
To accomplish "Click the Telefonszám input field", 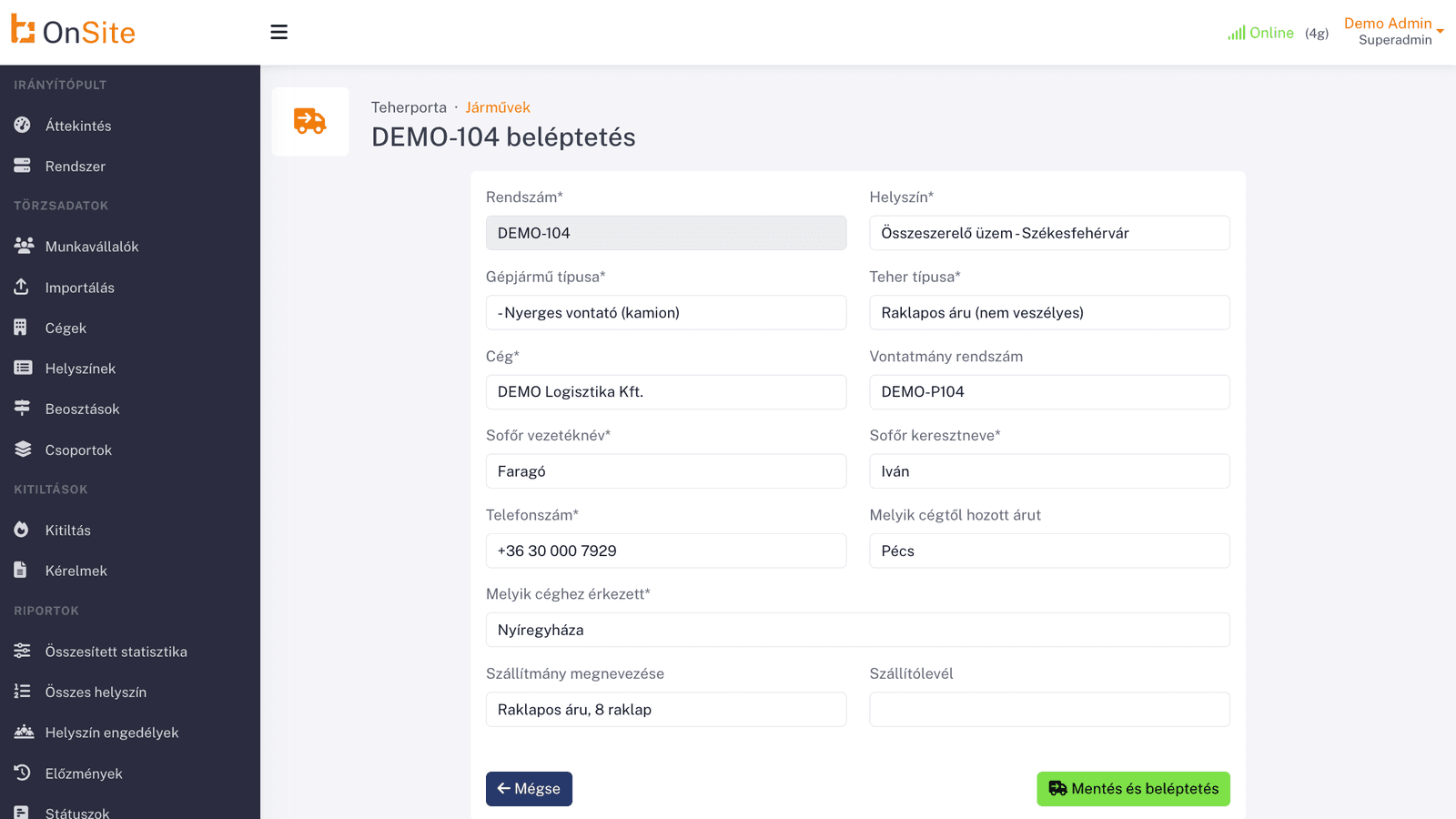I will tap(666, 551).
